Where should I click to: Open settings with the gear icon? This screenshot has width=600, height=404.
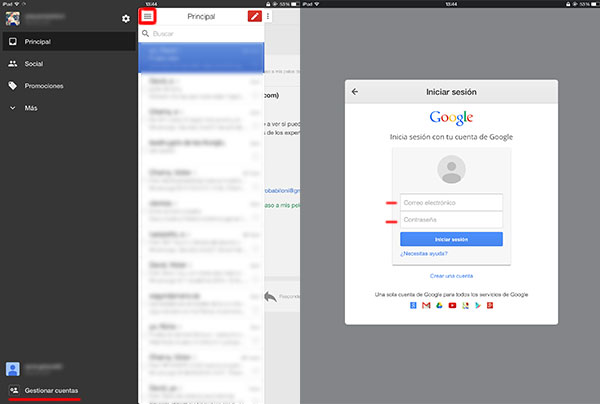126,19
